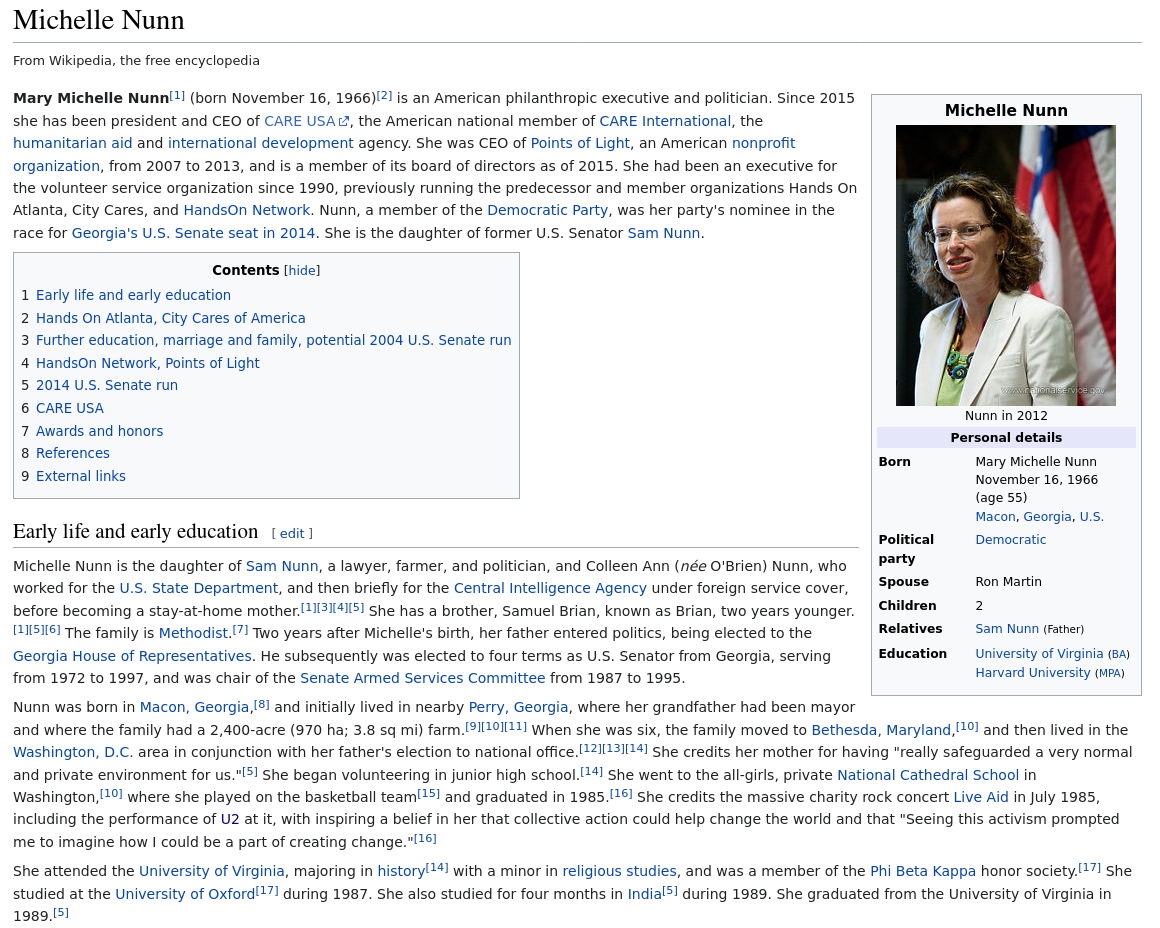Image resolution: width=1160 pixels, height=928 pixels.
Task: Follow the 'U.S. State Department' link
Action: [x=198, y=589]
